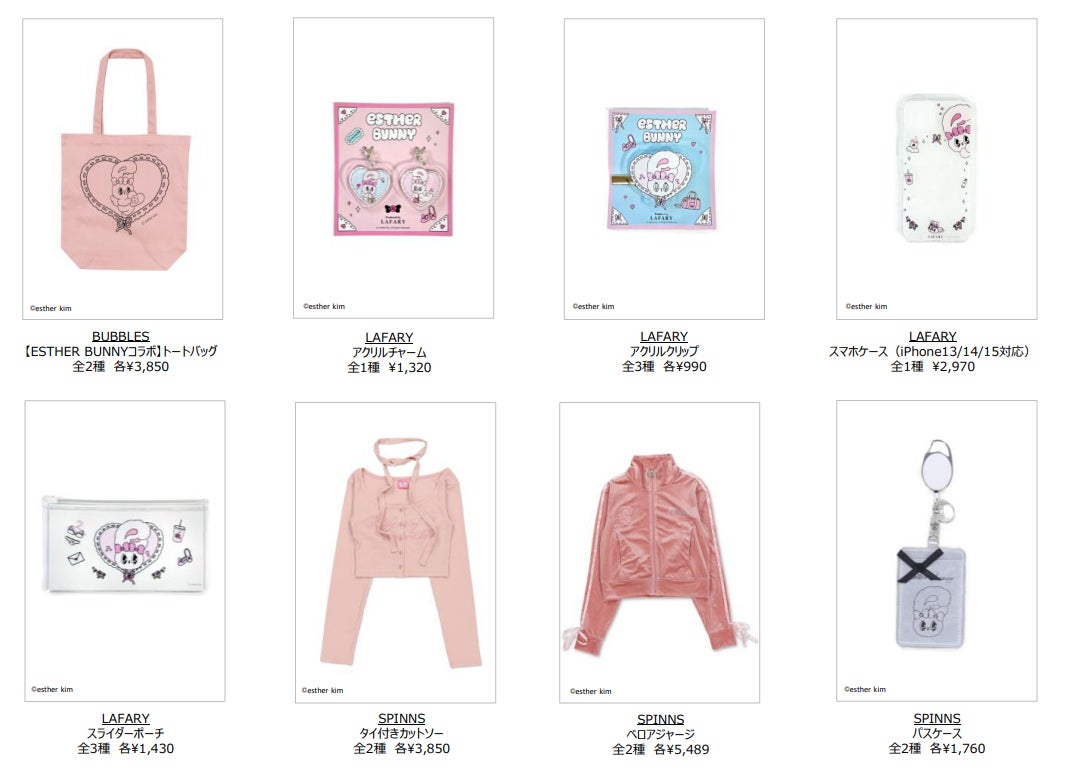Image resolution: width=1073 pixels, height=778 pixels.
Task: Click the BUBBLES brand link
Action: pos(120,336)
